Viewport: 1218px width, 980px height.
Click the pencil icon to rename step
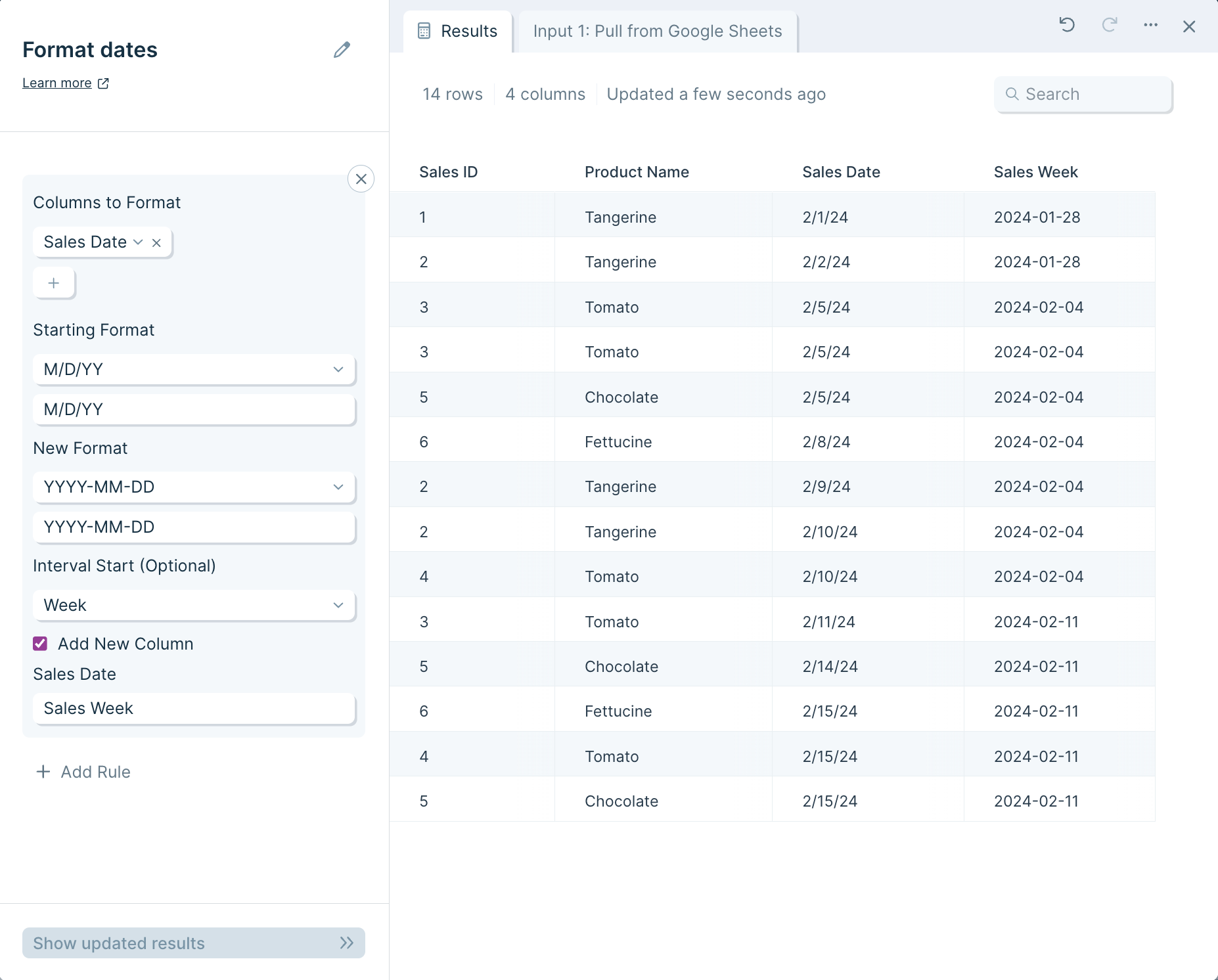point(342,50)
